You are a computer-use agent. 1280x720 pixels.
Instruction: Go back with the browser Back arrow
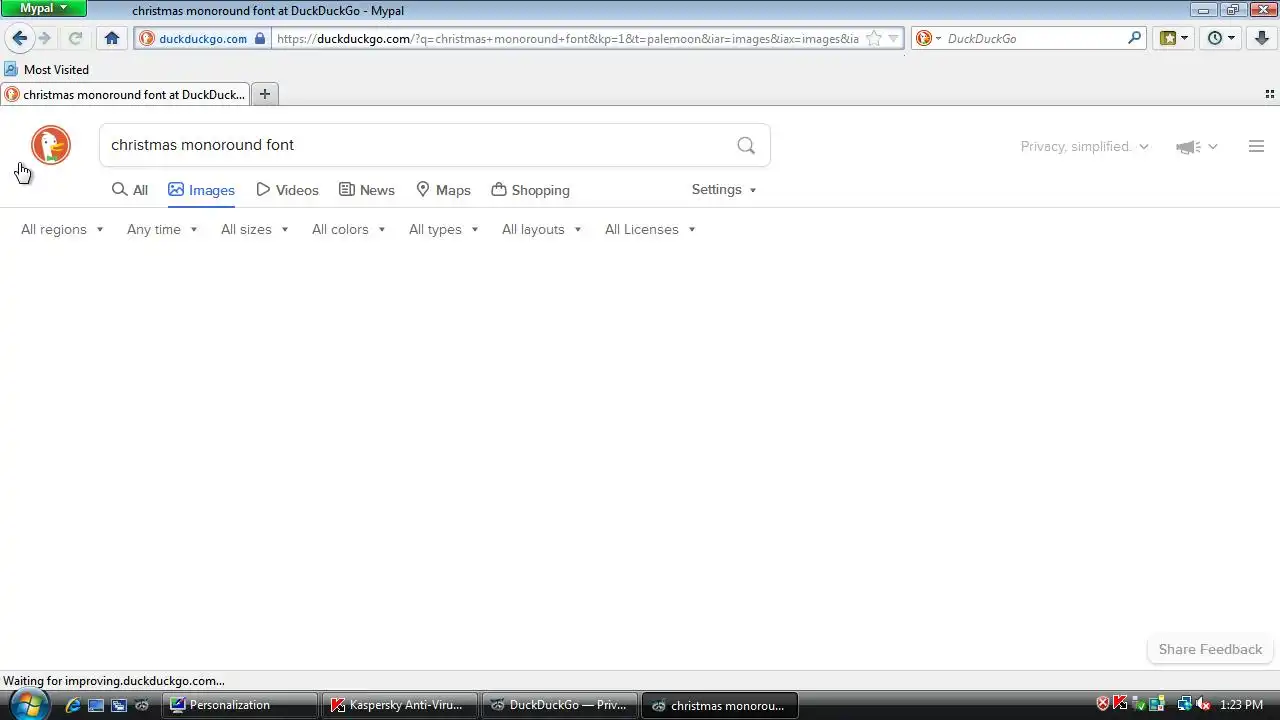click(x=19, y=38)
